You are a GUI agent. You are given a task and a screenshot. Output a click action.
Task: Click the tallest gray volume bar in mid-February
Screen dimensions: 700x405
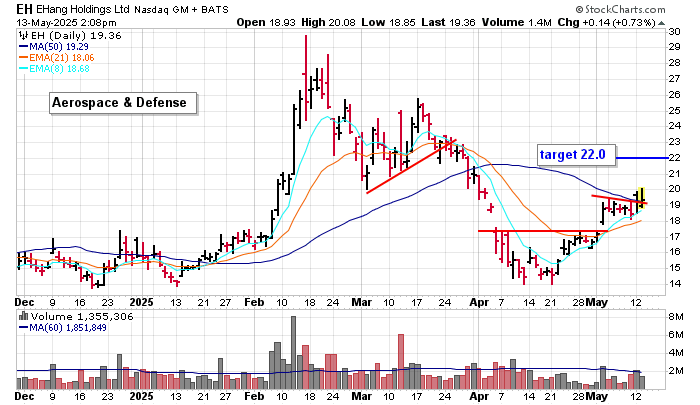[293, 353]
